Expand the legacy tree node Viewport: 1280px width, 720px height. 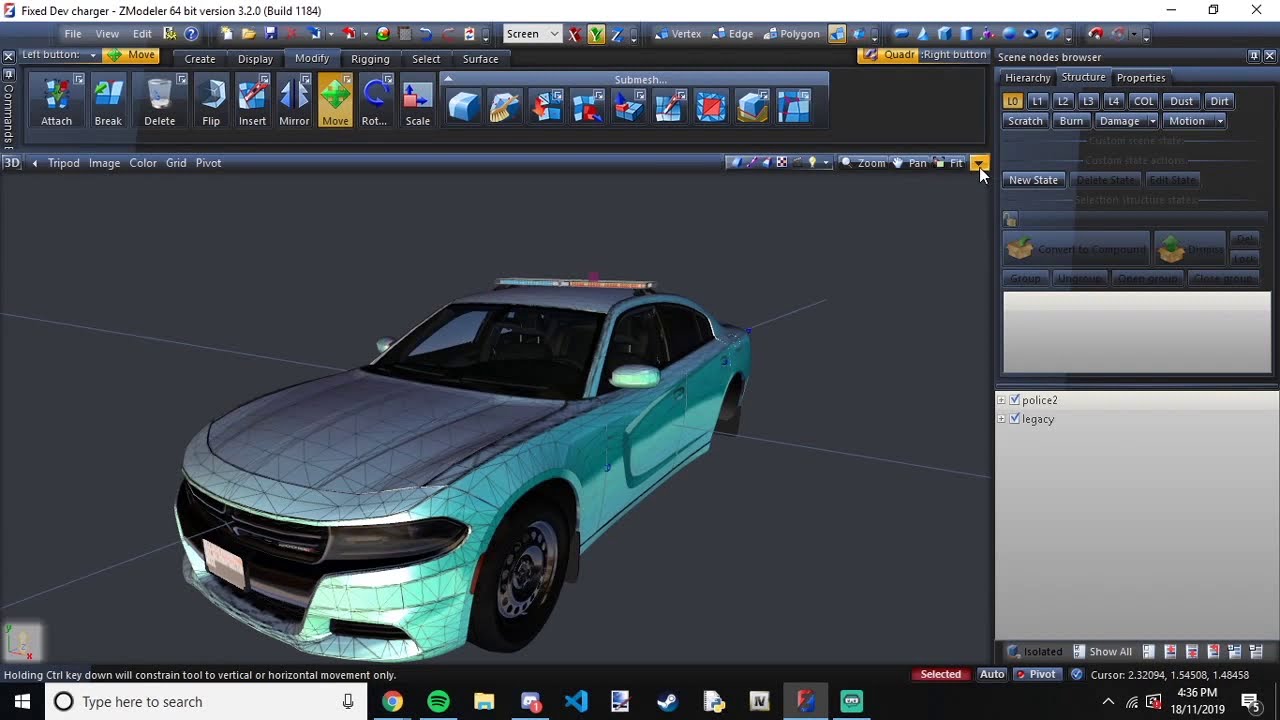1002,419
